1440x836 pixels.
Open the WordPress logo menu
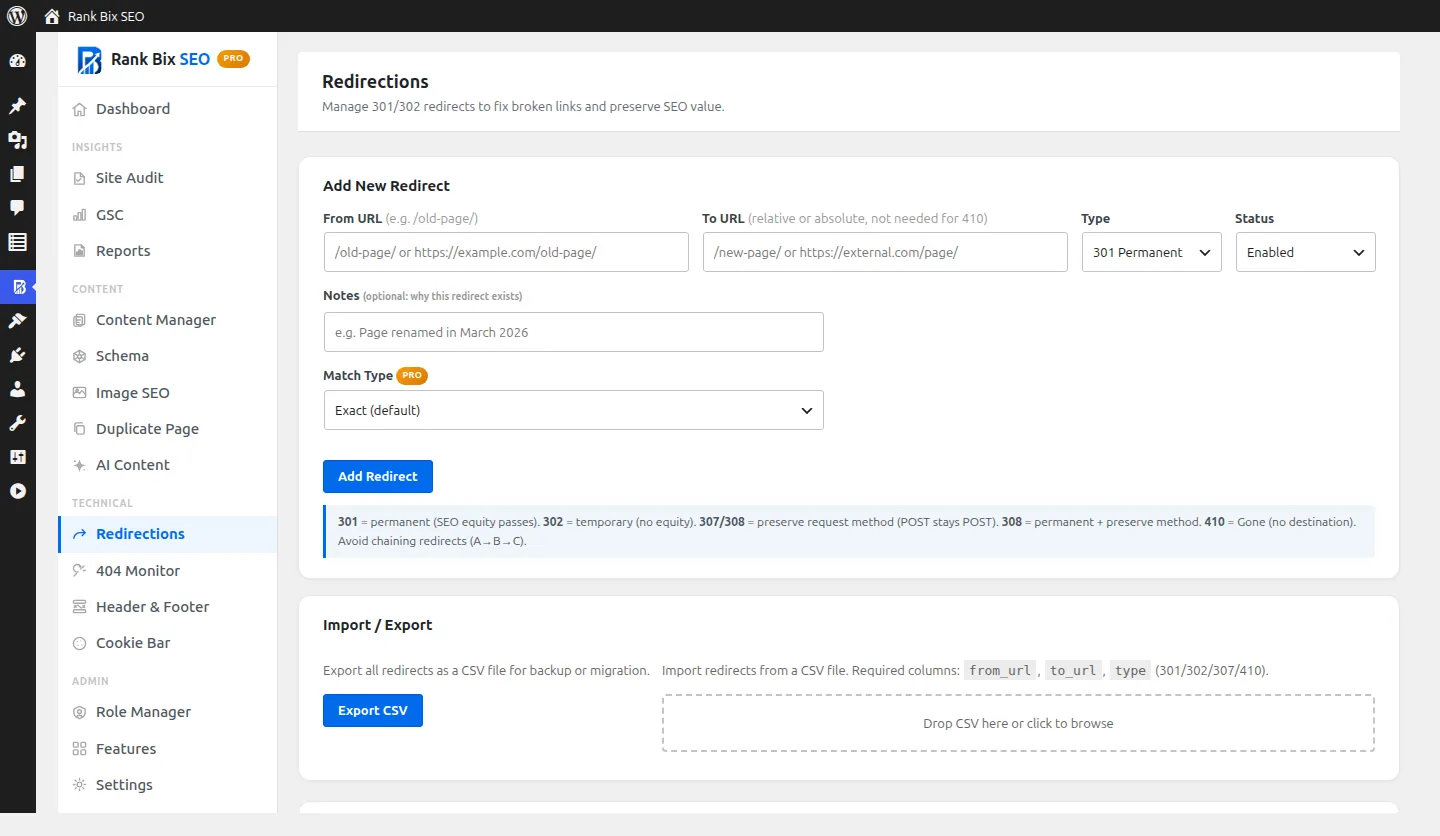coord(17,16)
